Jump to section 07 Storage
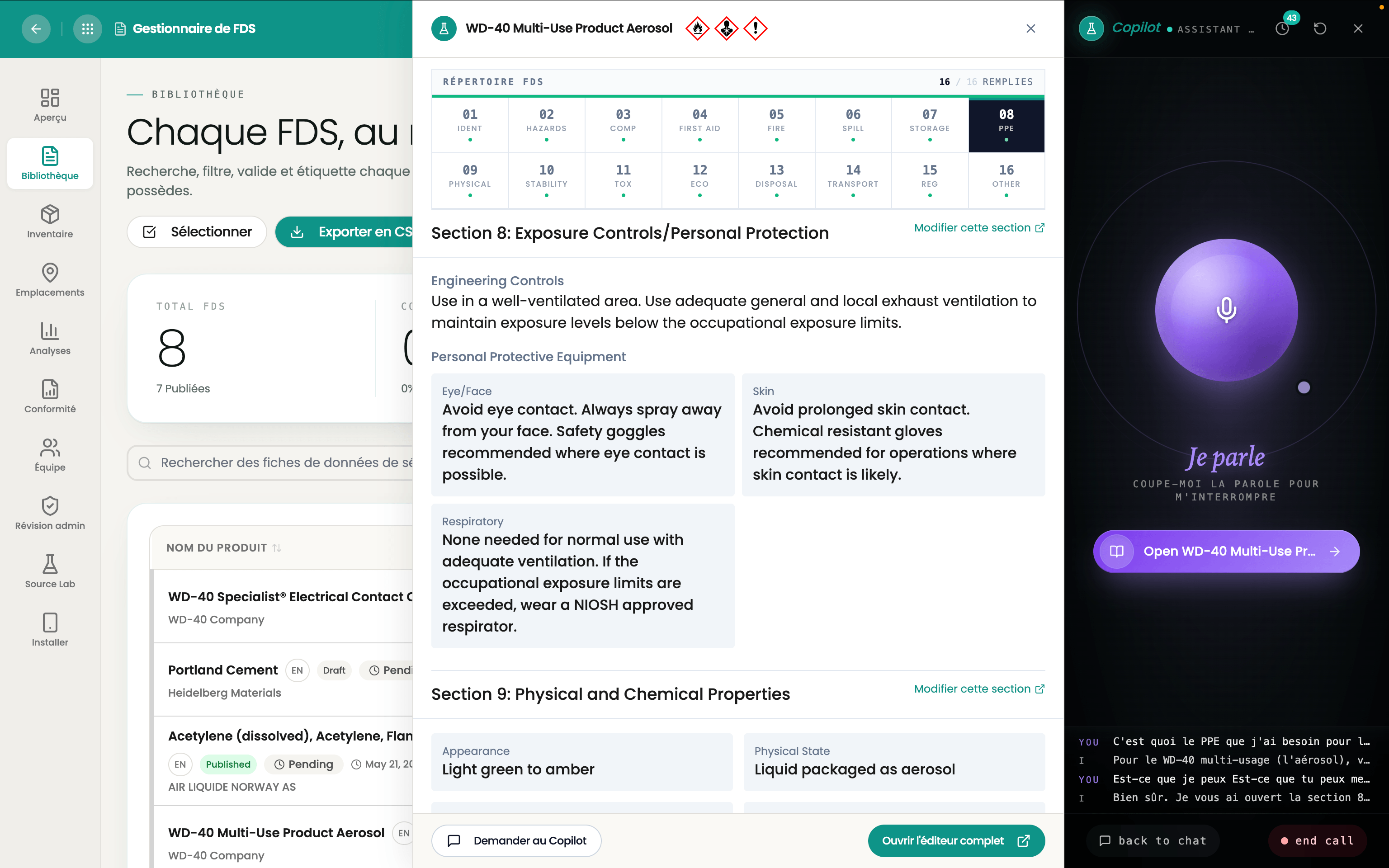1389x868 pixels. point(930,125)
